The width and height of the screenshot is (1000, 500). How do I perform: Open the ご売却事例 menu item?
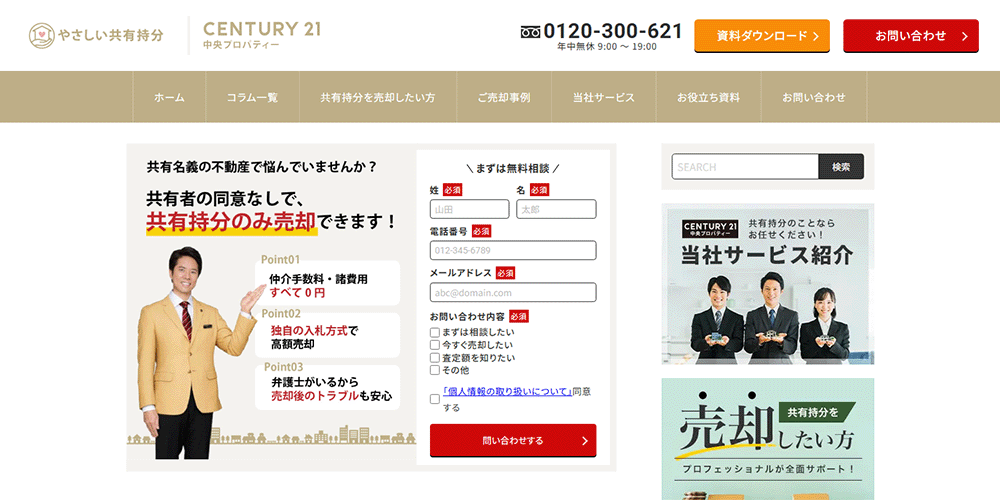pyautogui.click(x=503, y=97)
